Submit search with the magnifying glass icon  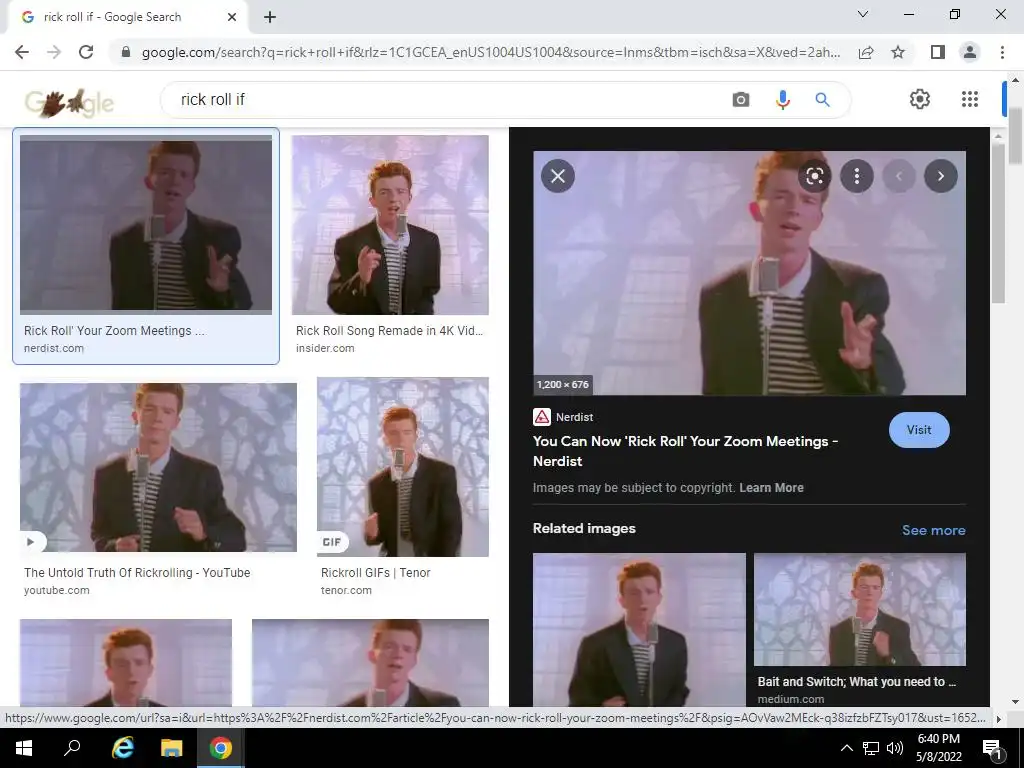click(823, 100)
